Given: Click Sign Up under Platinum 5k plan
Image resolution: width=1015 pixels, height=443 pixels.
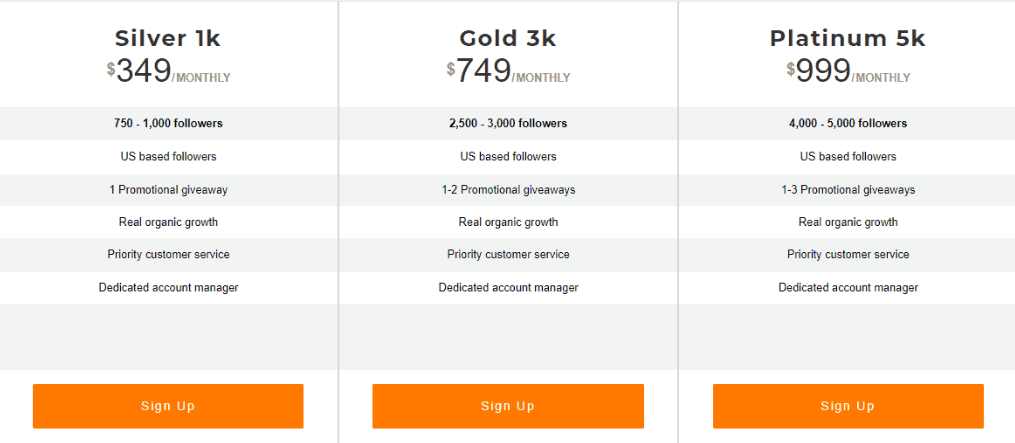Looking at the screenshot, I should (848, 406).
